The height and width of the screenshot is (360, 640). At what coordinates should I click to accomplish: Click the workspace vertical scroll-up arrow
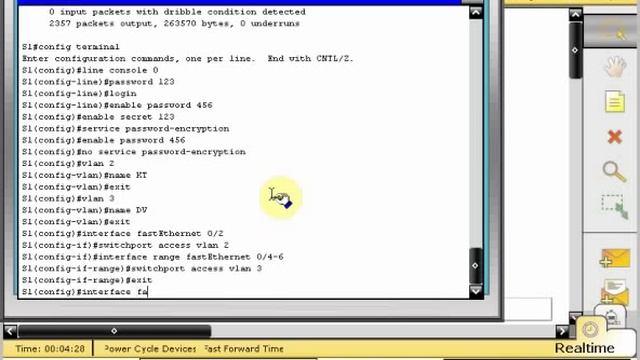(x=576, y=15)
